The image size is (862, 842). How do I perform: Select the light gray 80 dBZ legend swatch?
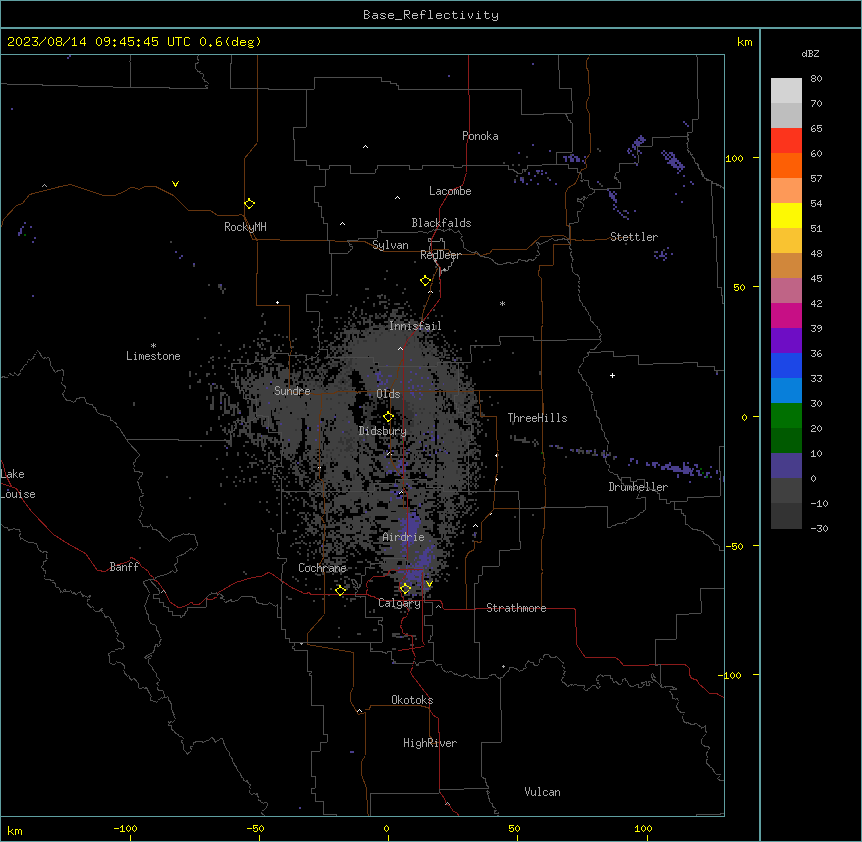[x=786, y=90]
